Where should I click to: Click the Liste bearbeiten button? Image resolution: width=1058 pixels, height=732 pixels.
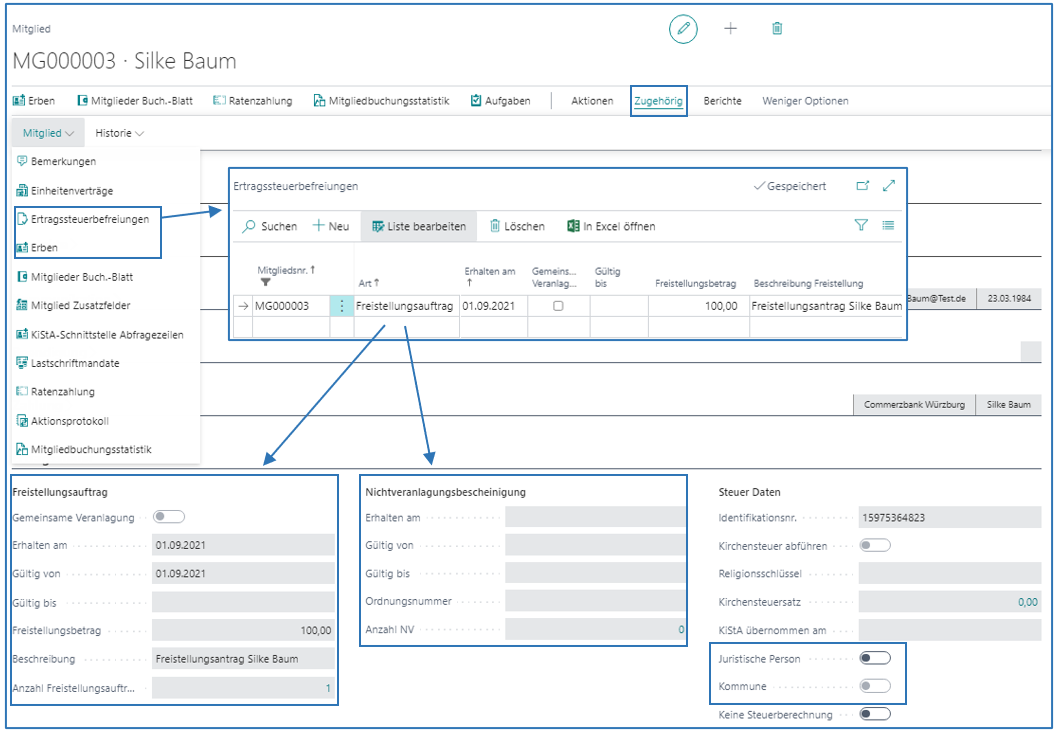pyautogui.click(x=419, y=227)
